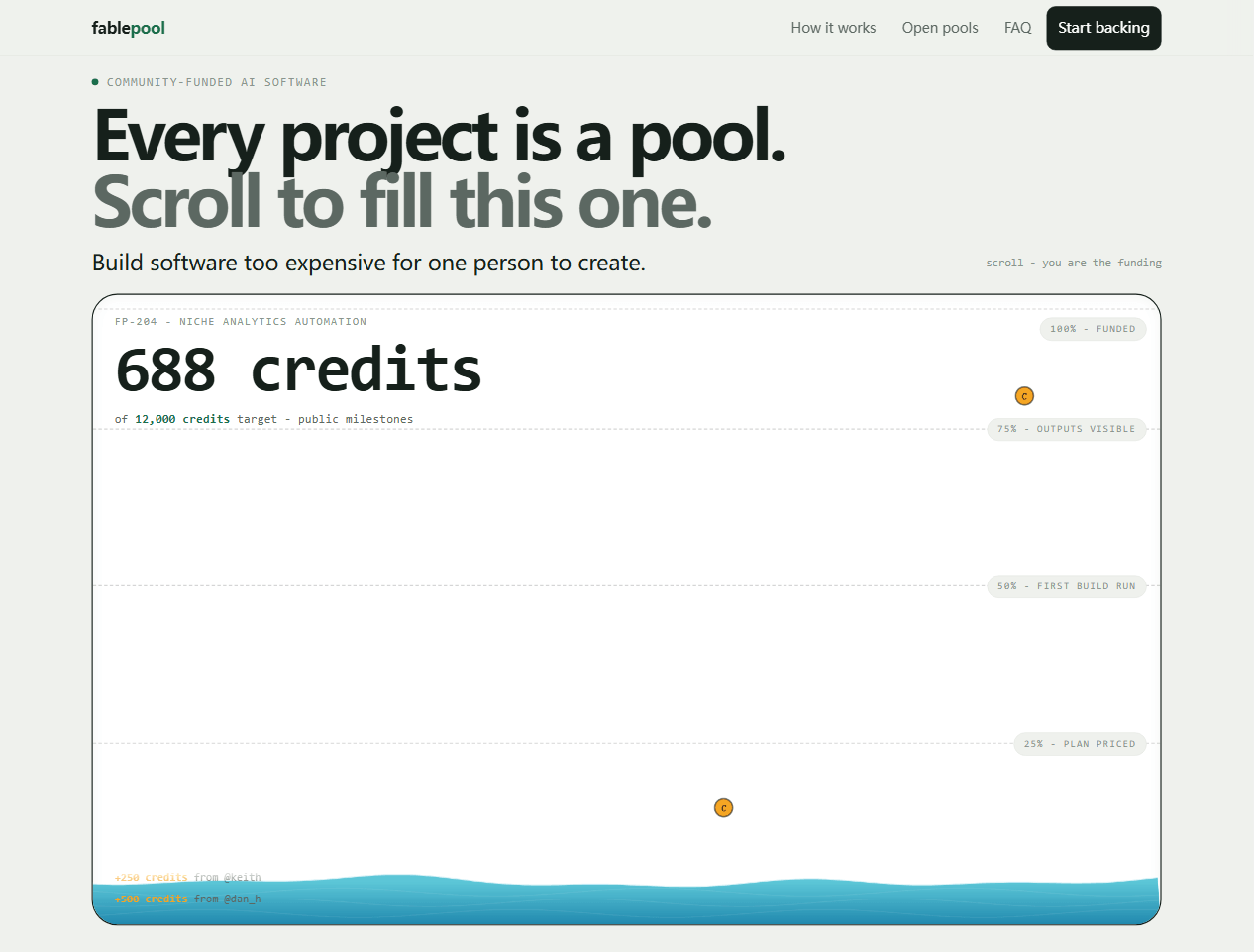Select the 50% - FIRST BUILD RUN milestone
Viewport: 1254px width, 952px height.
(1067, 586)
